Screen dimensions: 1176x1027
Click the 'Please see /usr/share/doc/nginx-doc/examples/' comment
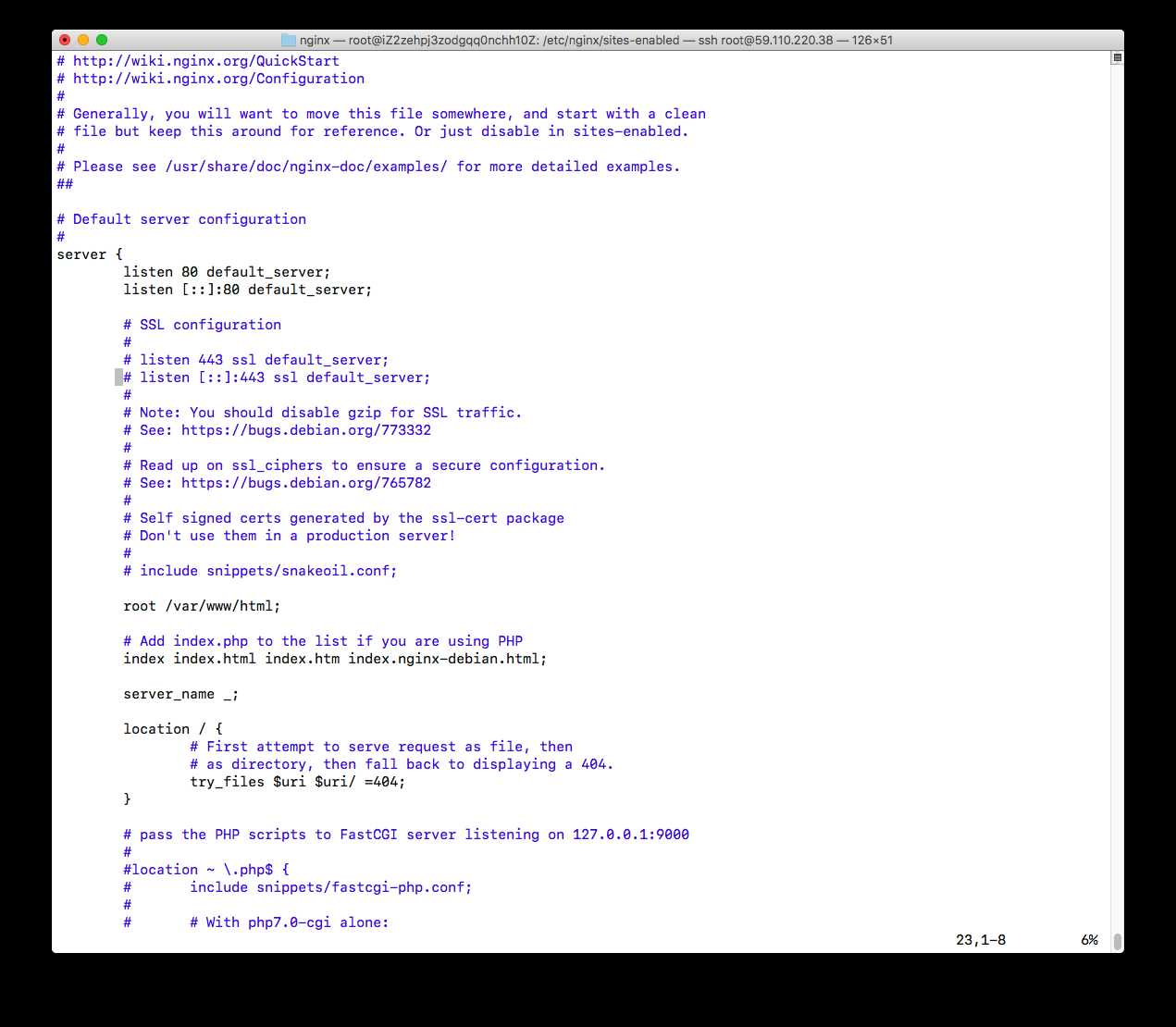point(368,167)
